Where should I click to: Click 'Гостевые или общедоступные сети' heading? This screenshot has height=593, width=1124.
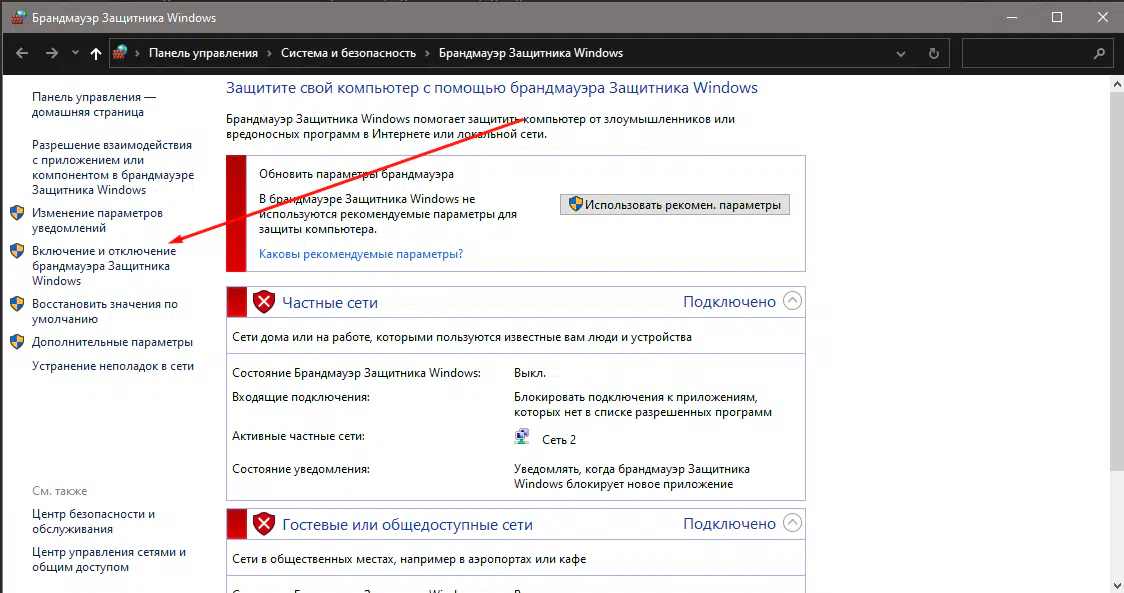pyautogui.click(x=407, y=525)
